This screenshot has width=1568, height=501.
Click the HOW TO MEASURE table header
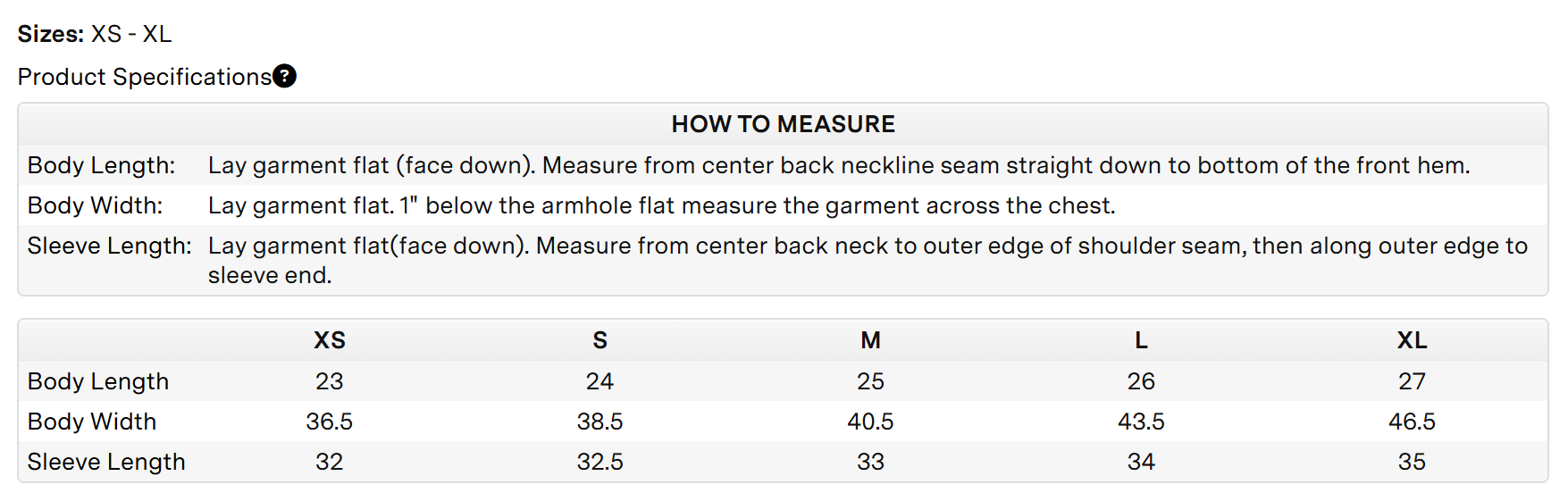783,124
